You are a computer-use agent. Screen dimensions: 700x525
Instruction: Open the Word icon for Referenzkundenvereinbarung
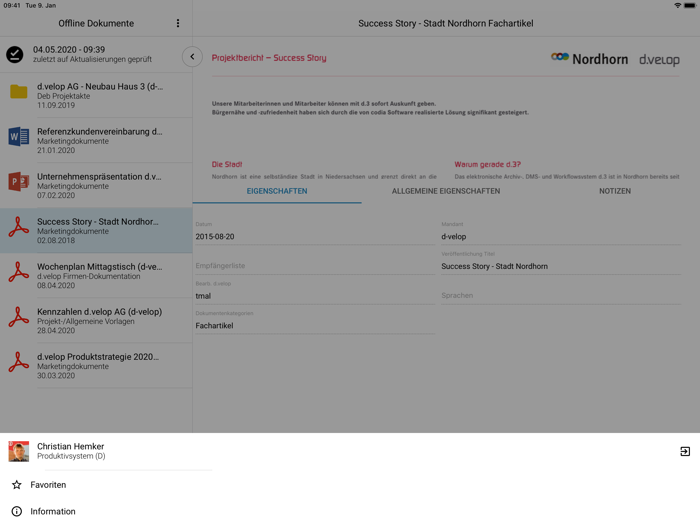pyautogui.click(x=18, y=137)
